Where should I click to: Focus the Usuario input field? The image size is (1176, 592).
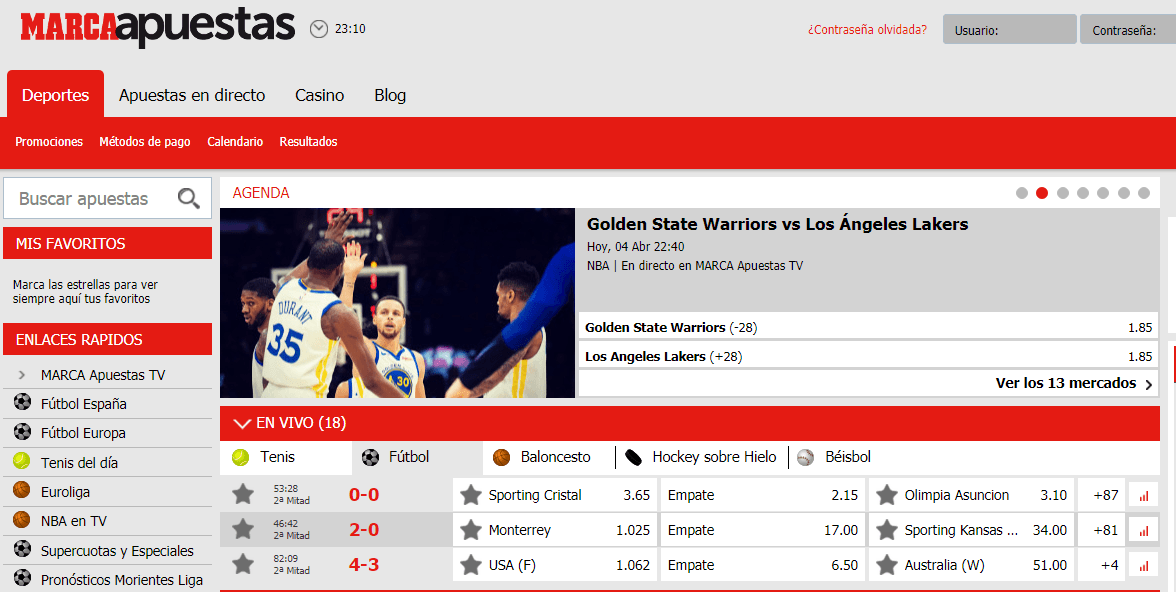(1010, 29)
